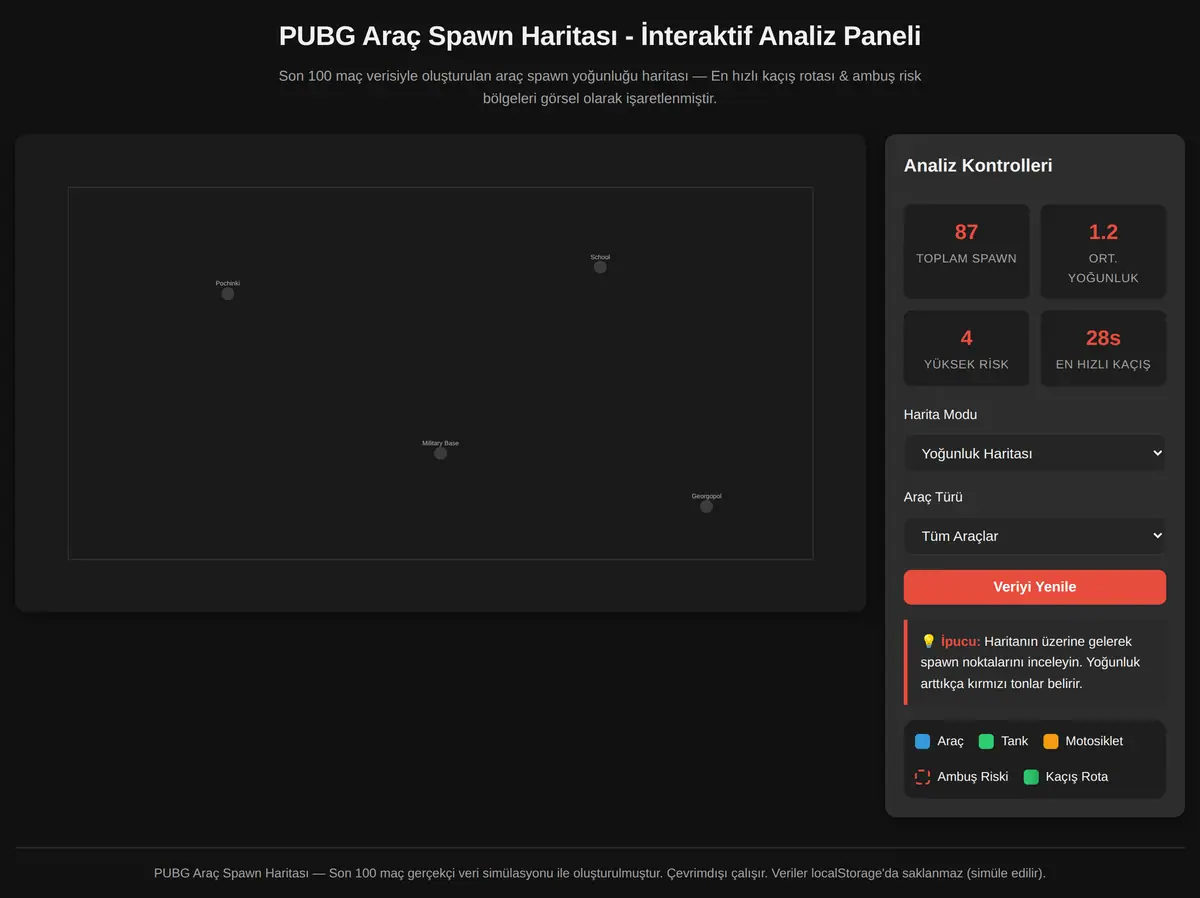Click the Yüksek Risk stat card

[x=966, y=348]
